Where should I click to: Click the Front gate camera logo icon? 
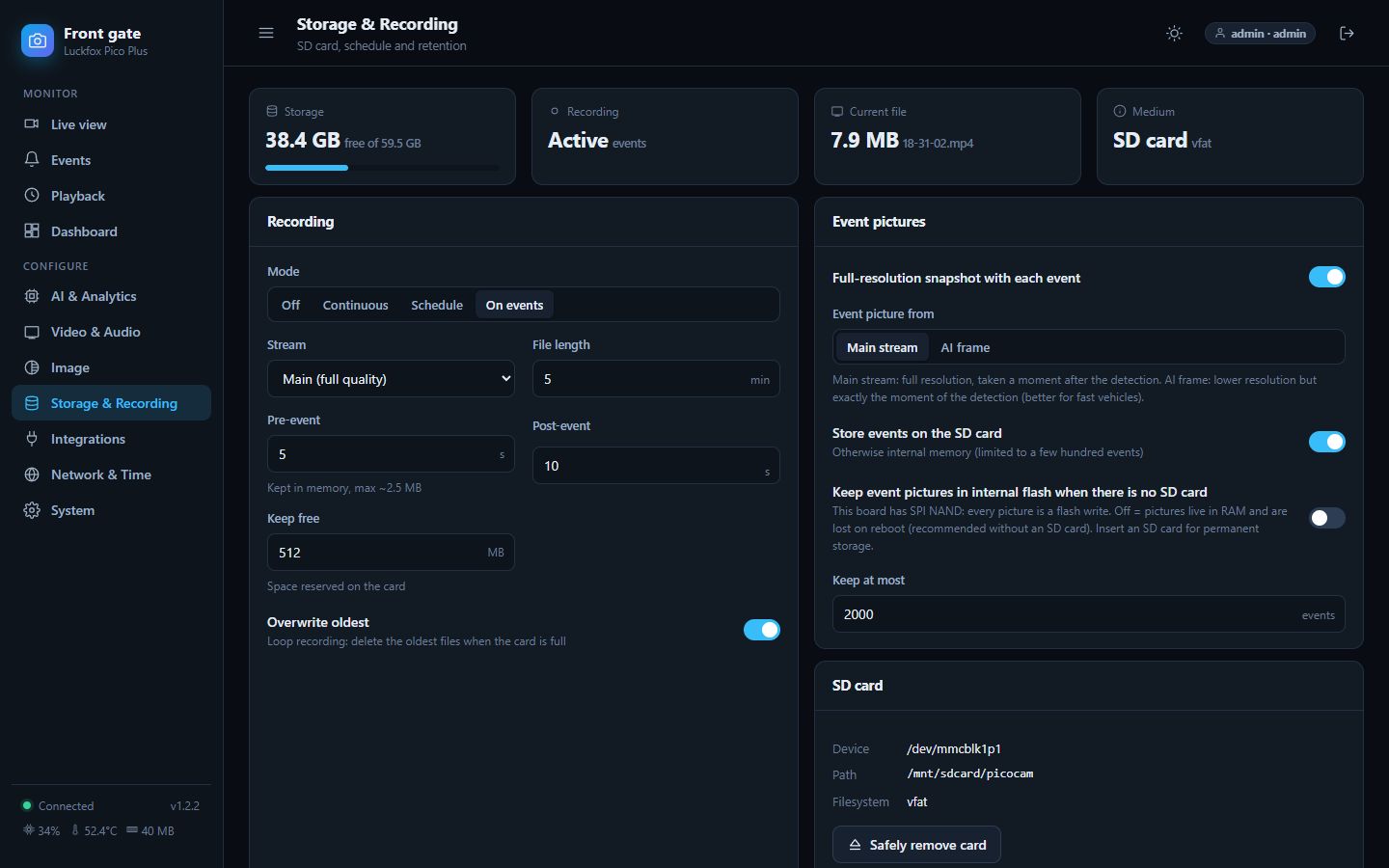pos(38,41)
